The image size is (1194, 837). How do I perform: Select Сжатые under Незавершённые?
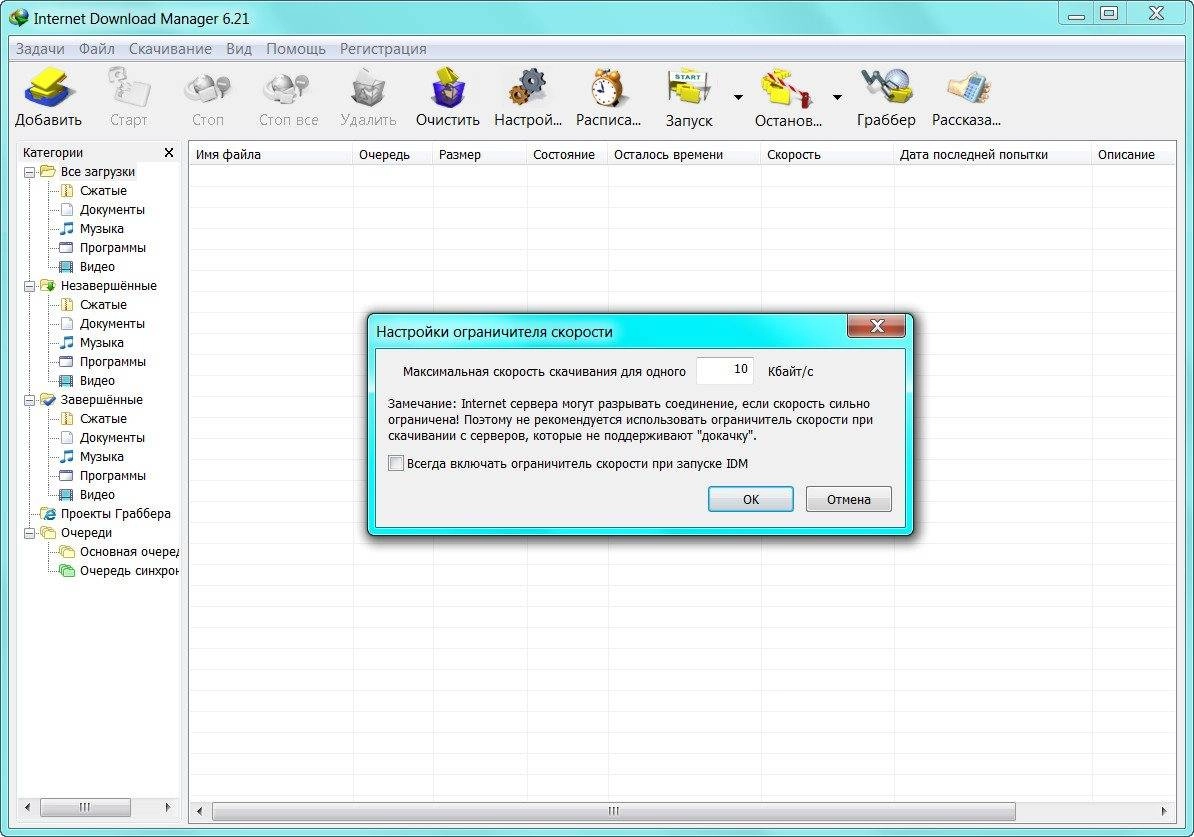[103, 305]
